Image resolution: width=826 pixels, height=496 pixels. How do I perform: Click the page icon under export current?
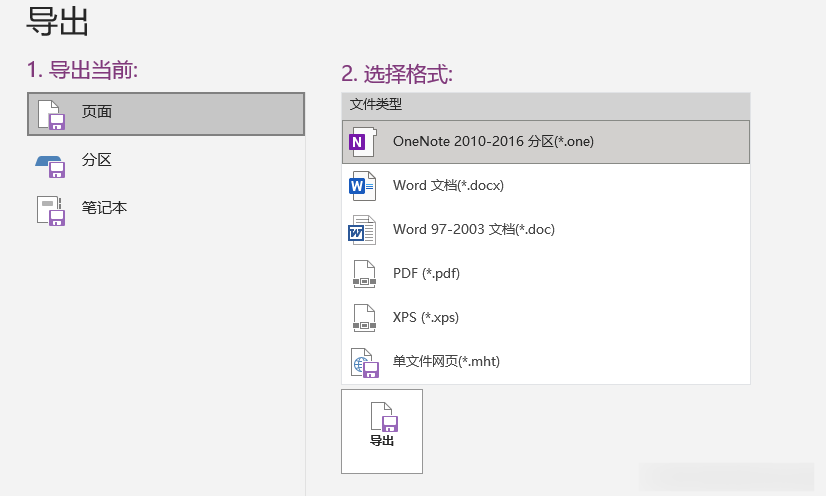click(51, 114)
